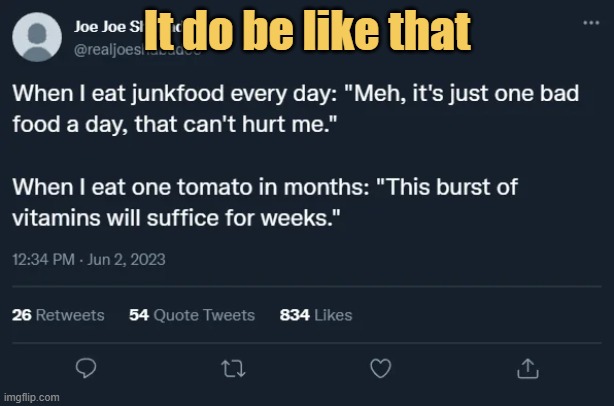Like the tweet with the heart icon
The height and width of the screenshot is (406, 614).
pyautogui.click(x=381, y=368)
